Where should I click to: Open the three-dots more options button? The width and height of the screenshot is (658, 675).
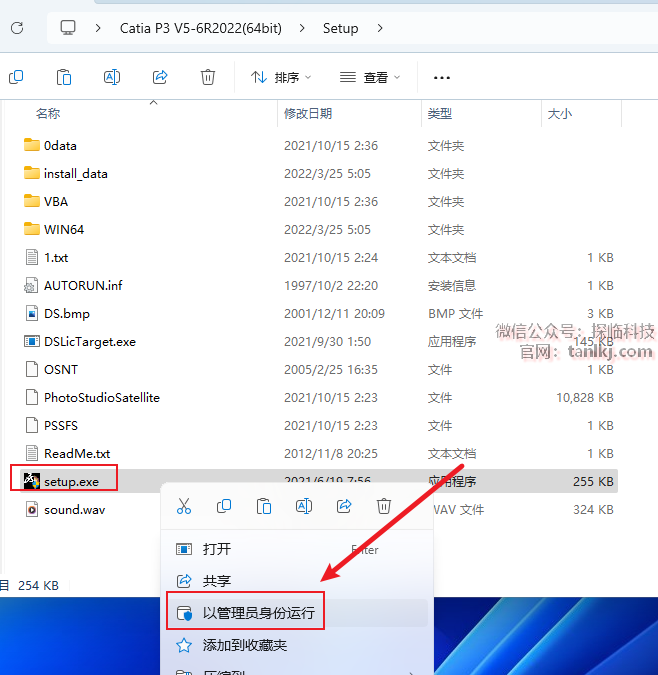pos(442,77)
